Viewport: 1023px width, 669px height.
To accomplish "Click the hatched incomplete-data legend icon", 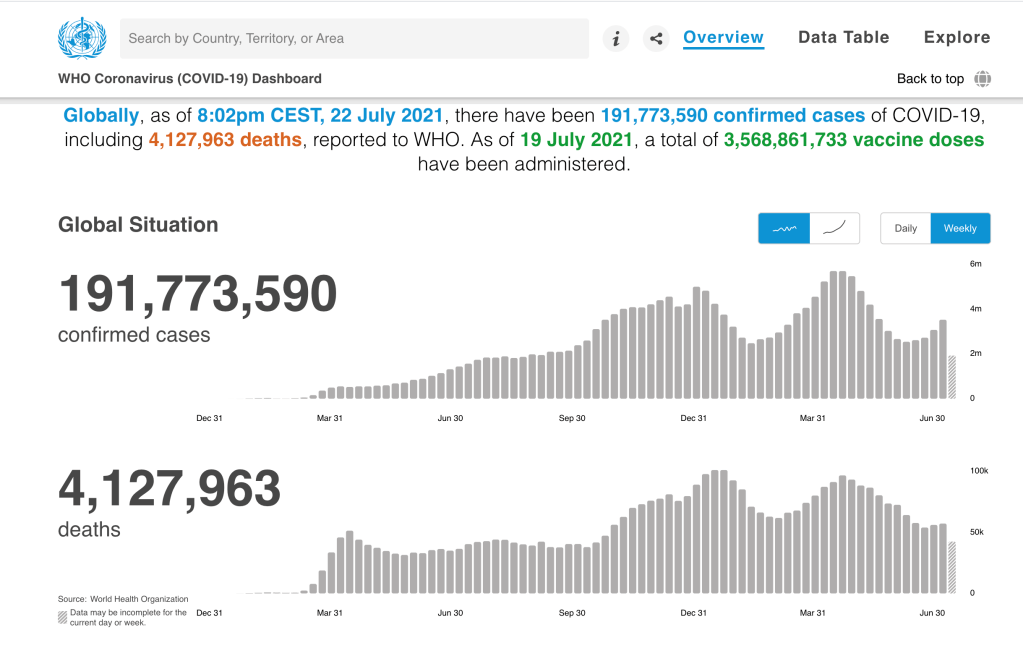I will tap(63, 617).
